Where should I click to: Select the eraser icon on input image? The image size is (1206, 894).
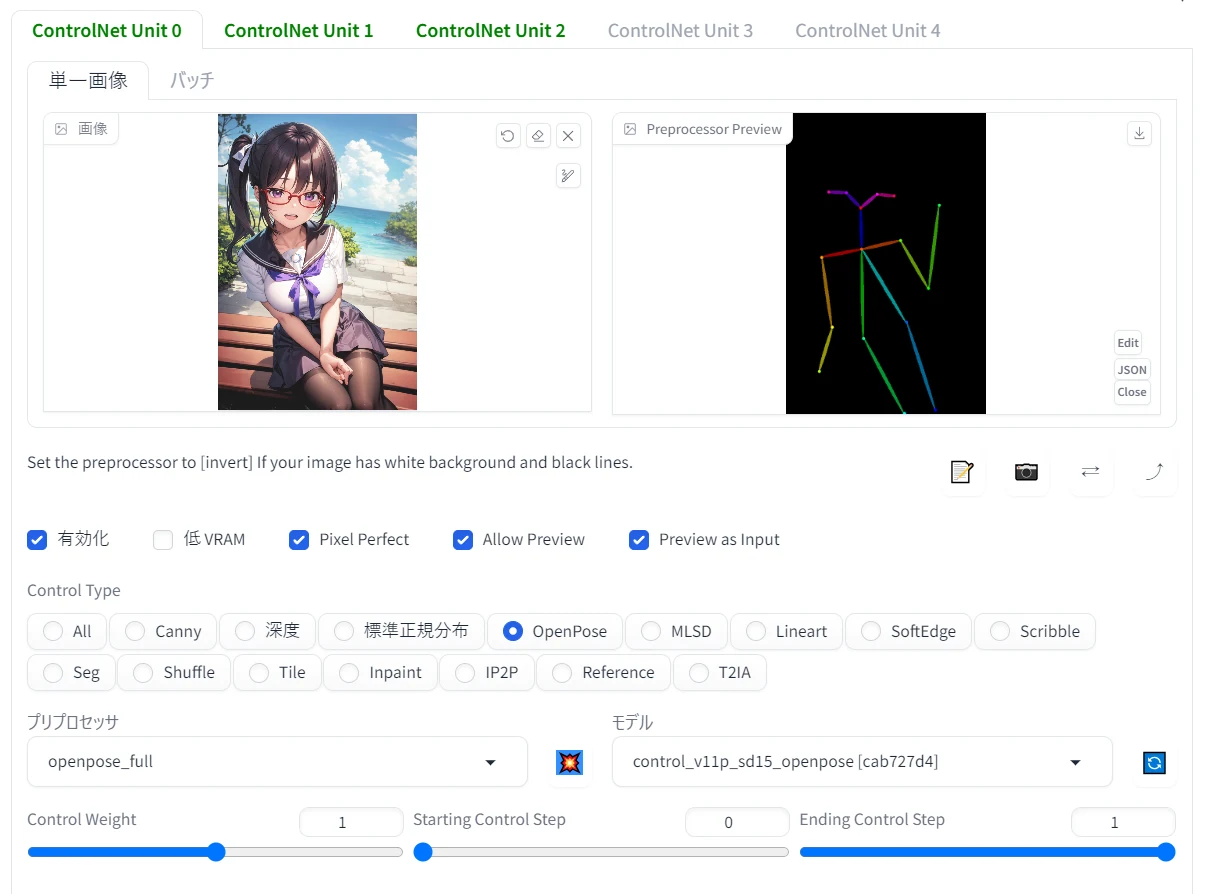coord(538,136)
